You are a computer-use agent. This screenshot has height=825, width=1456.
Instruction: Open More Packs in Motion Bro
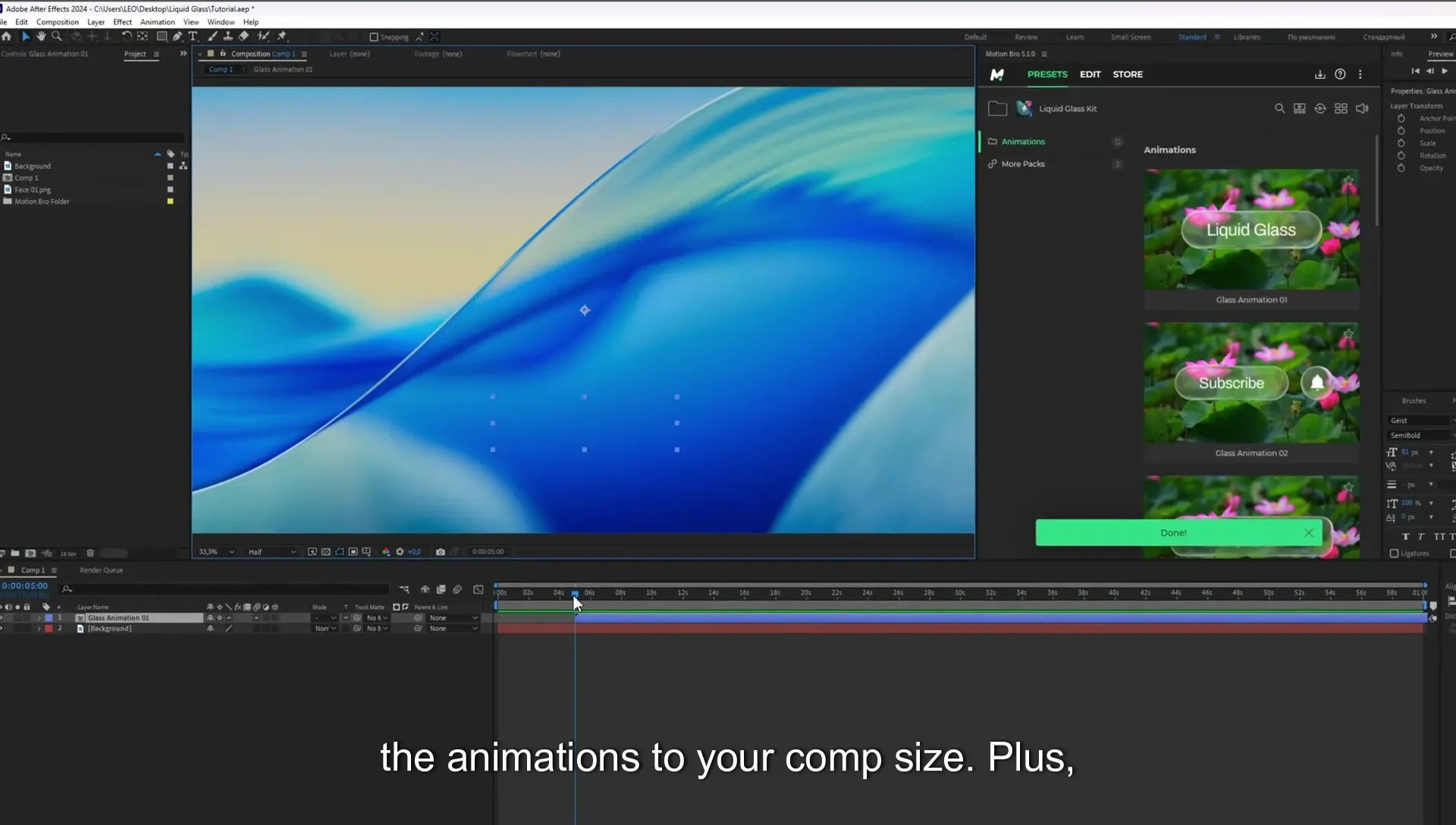1023,164
